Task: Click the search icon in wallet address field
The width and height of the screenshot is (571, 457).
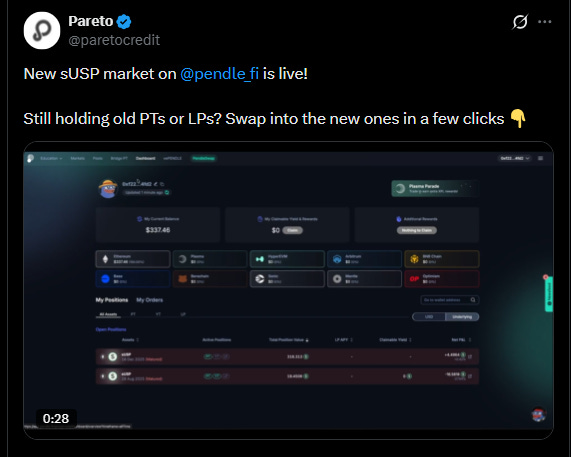Action: pos(473,300)
